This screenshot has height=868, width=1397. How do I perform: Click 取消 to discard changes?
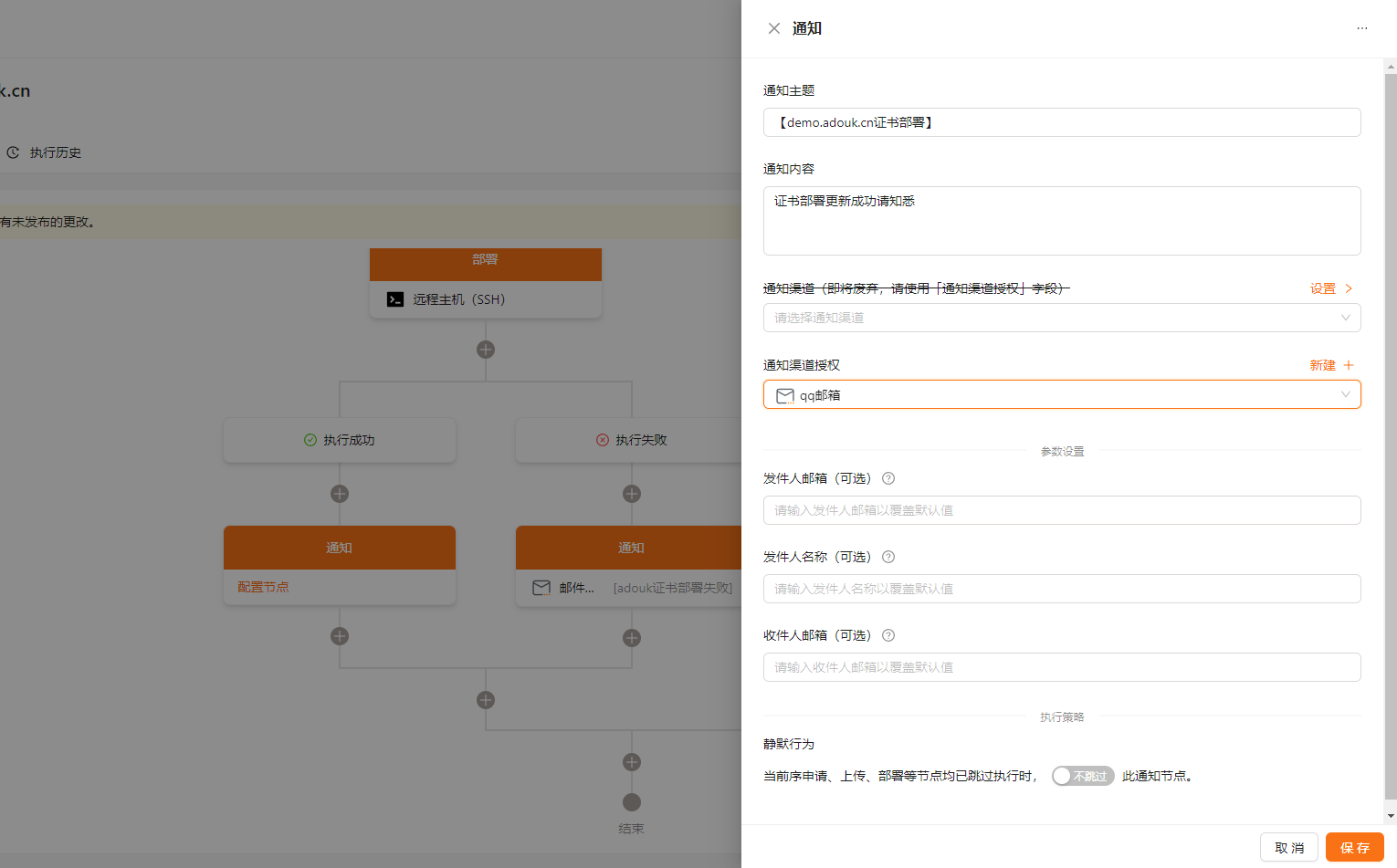1288,847
